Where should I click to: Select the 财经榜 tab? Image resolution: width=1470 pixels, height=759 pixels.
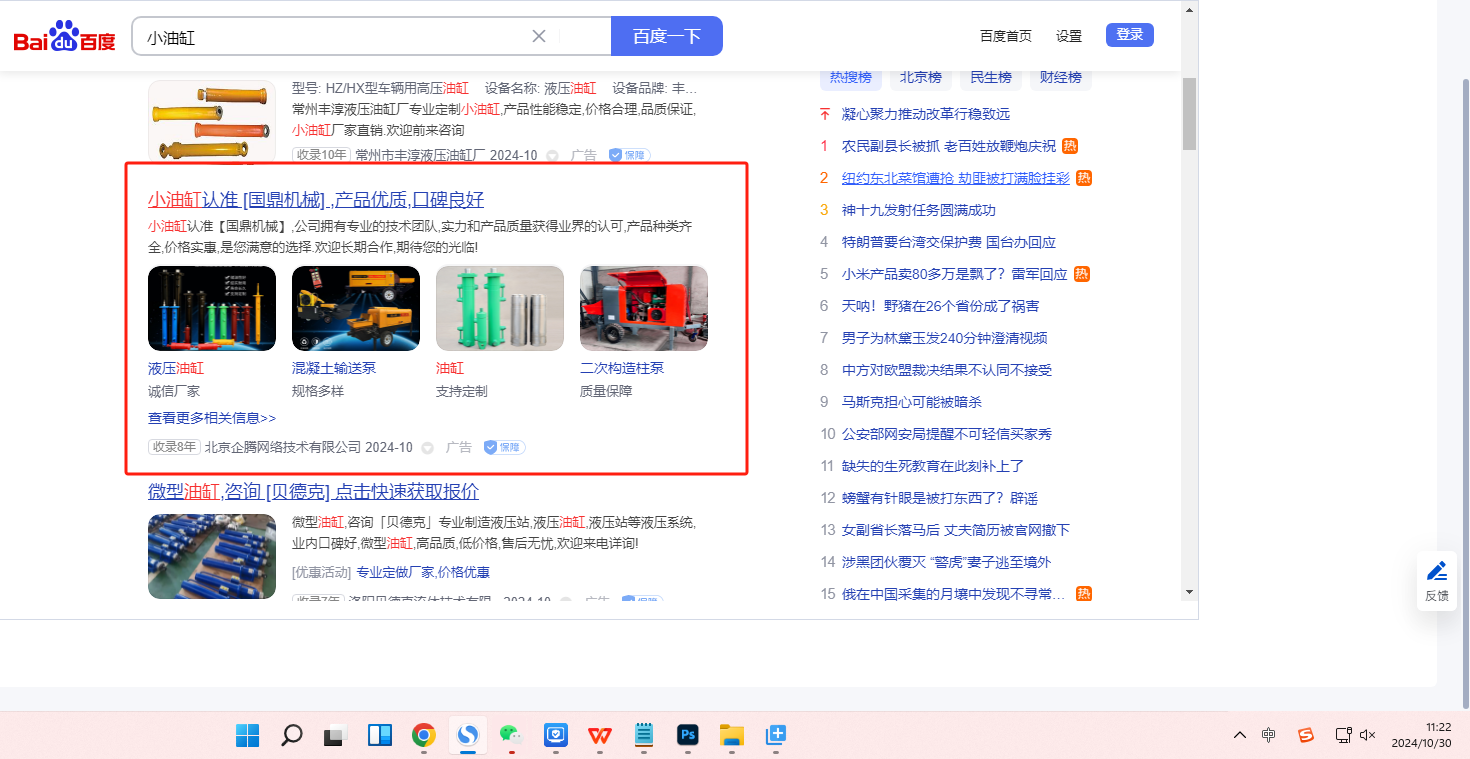click(1060, 77)
